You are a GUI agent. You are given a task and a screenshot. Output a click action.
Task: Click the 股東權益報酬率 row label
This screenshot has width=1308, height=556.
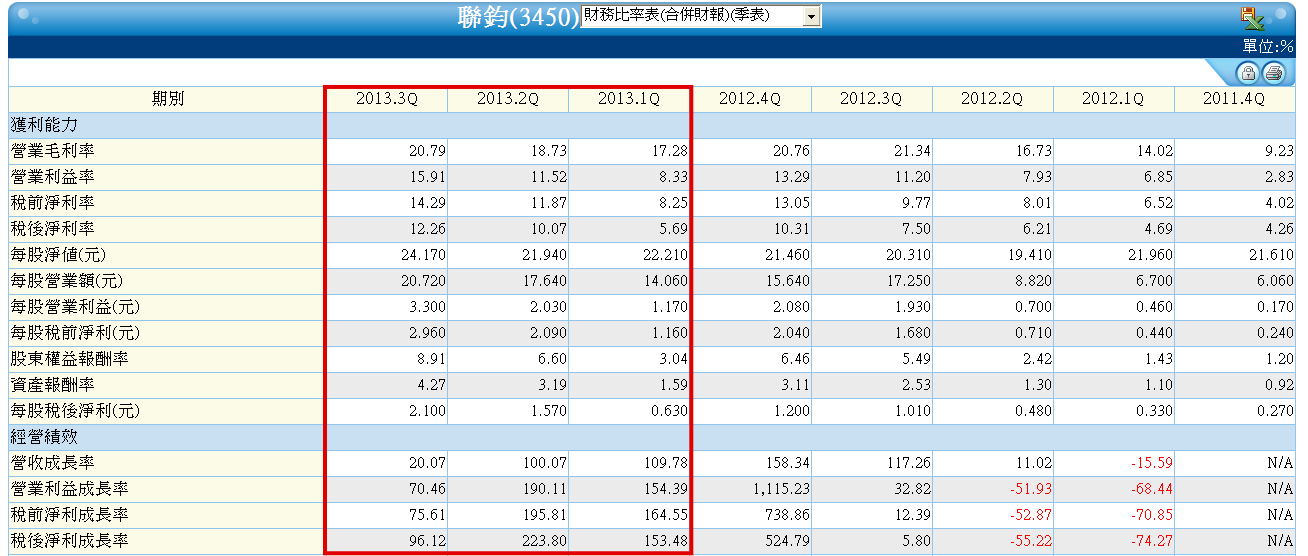(x=69, y=359)
